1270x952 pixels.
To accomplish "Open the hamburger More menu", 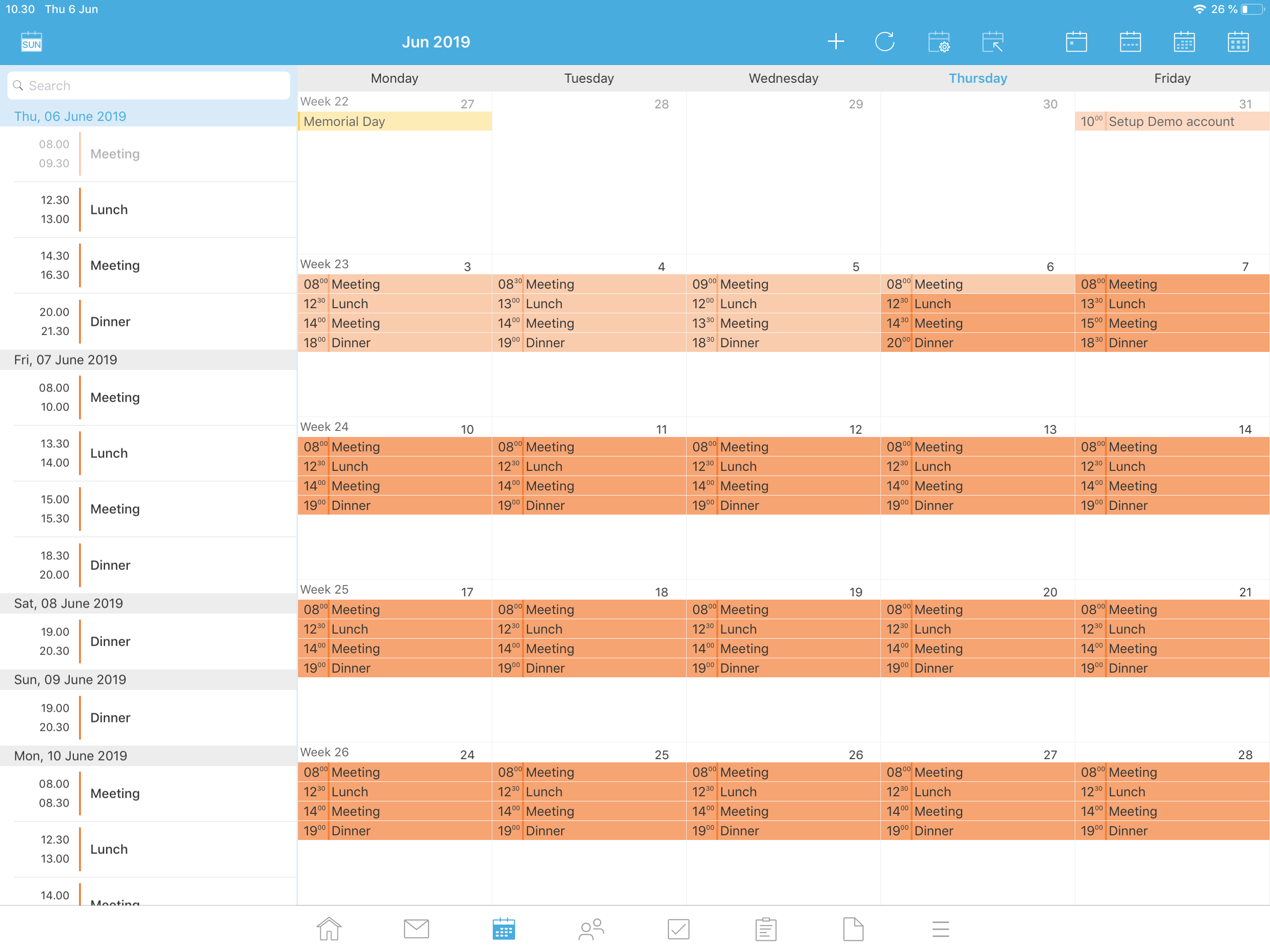I will (x=940, y=928).
